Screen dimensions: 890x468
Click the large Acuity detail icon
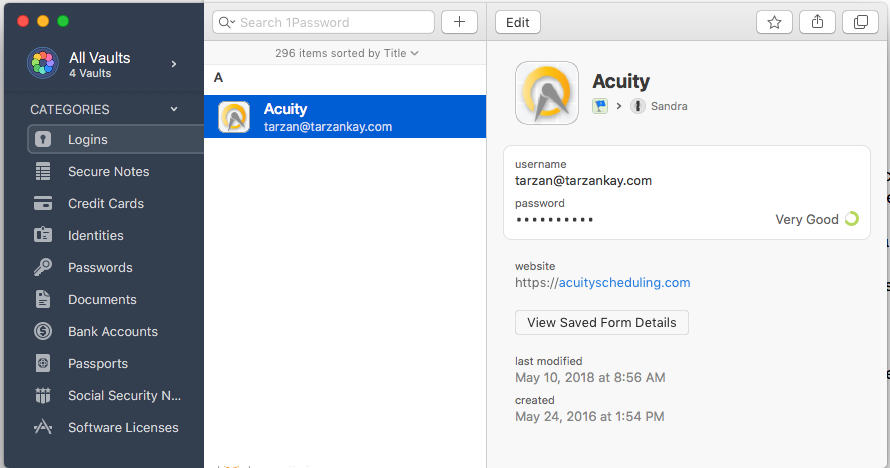coord(547,93)
